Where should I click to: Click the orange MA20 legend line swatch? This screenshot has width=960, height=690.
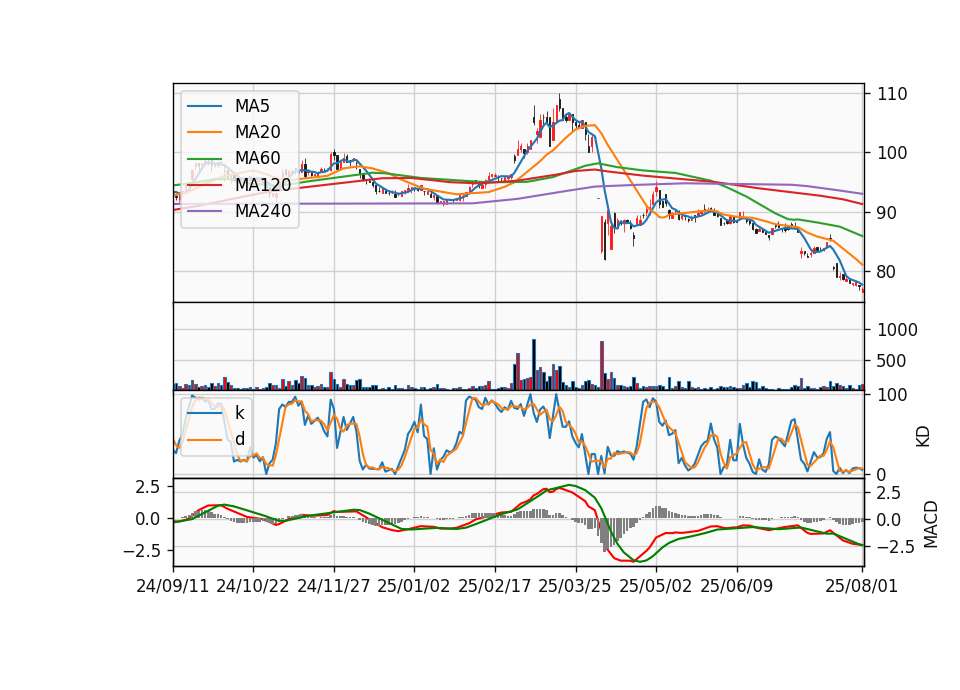[204, 132]
